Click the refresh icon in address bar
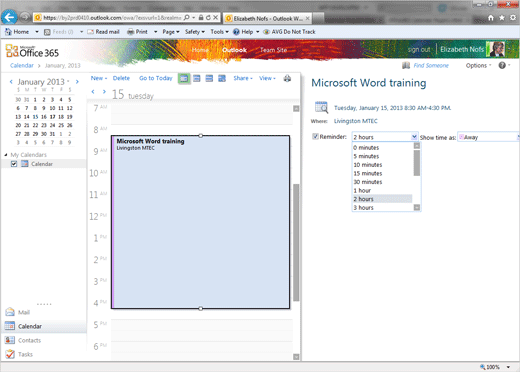 point(208,17)
